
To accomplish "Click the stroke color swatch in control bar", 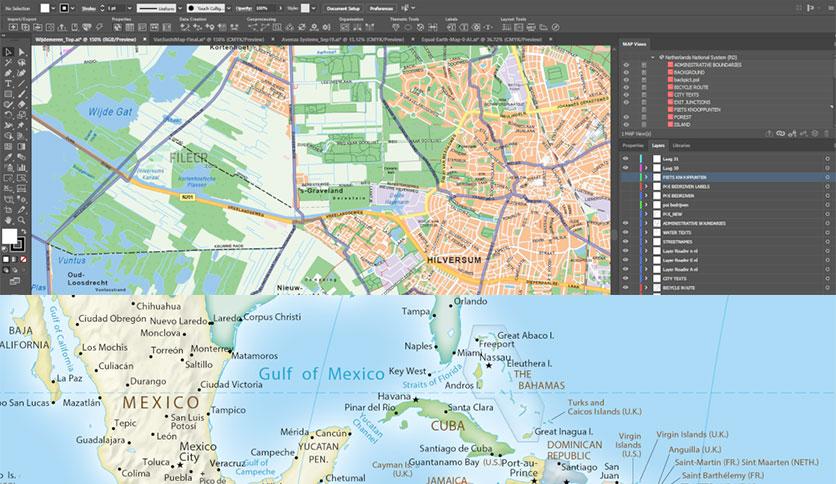I will (x=64, y=8).
